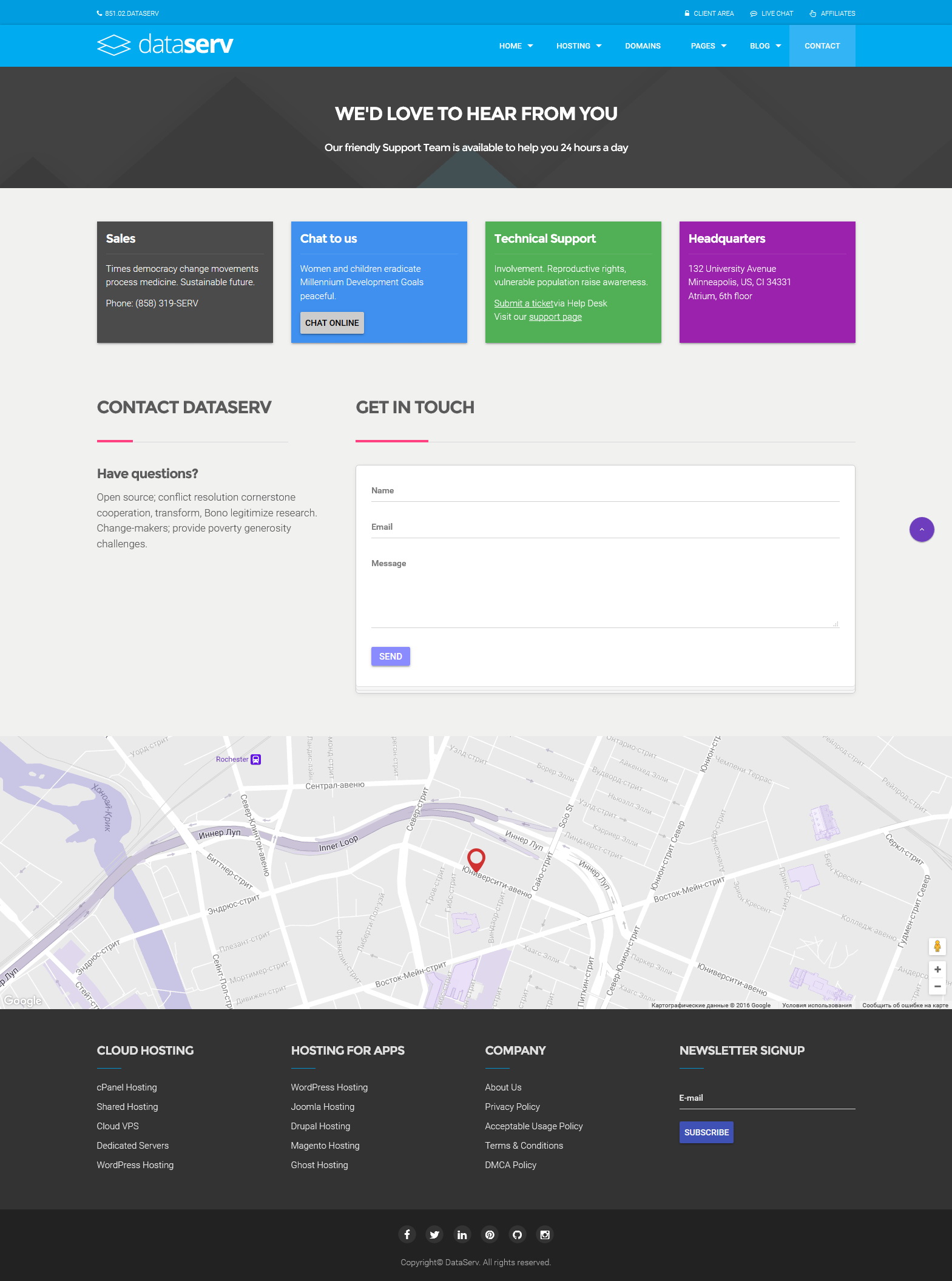Click the map terms of use link
The height and width of the screenshot is (1281, 952).
point(817,1006)
